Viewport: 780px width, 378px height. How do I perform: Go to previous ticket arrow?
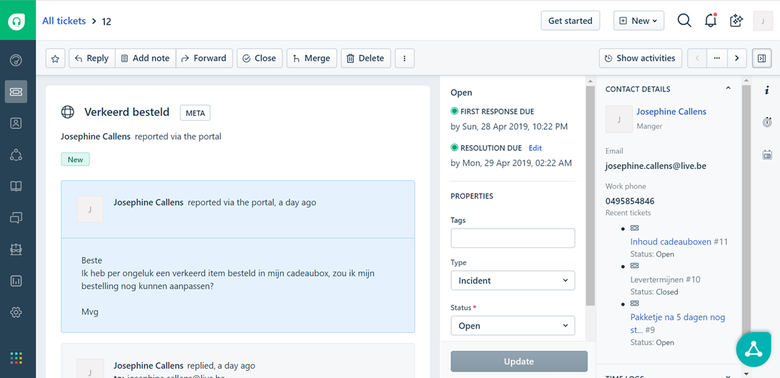click(x=697, y=58)
